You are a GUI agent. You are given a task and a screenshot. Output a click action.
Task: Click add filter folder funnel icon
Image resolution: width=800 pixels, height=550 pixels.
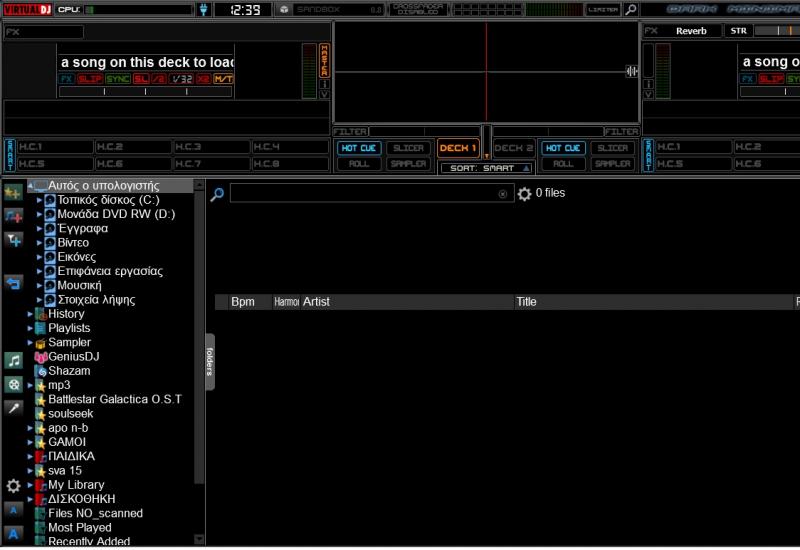[x=13, y=239]
